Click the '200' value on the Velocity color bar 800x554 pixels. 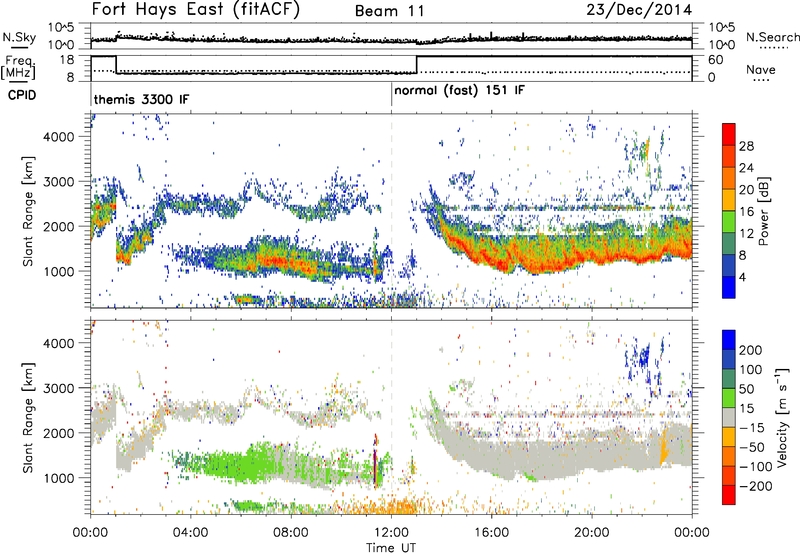pos(751,350)
